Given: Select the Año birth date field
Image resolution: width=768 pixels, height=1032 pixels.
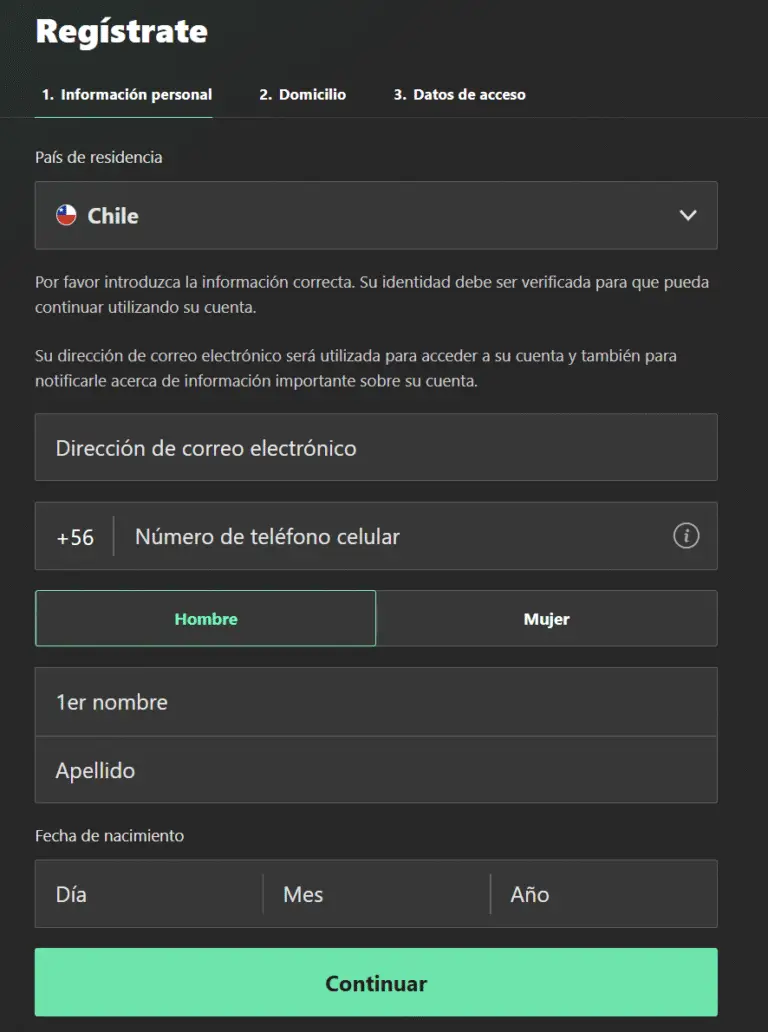Looking at the screenshot, I should [x=604, y=894].
